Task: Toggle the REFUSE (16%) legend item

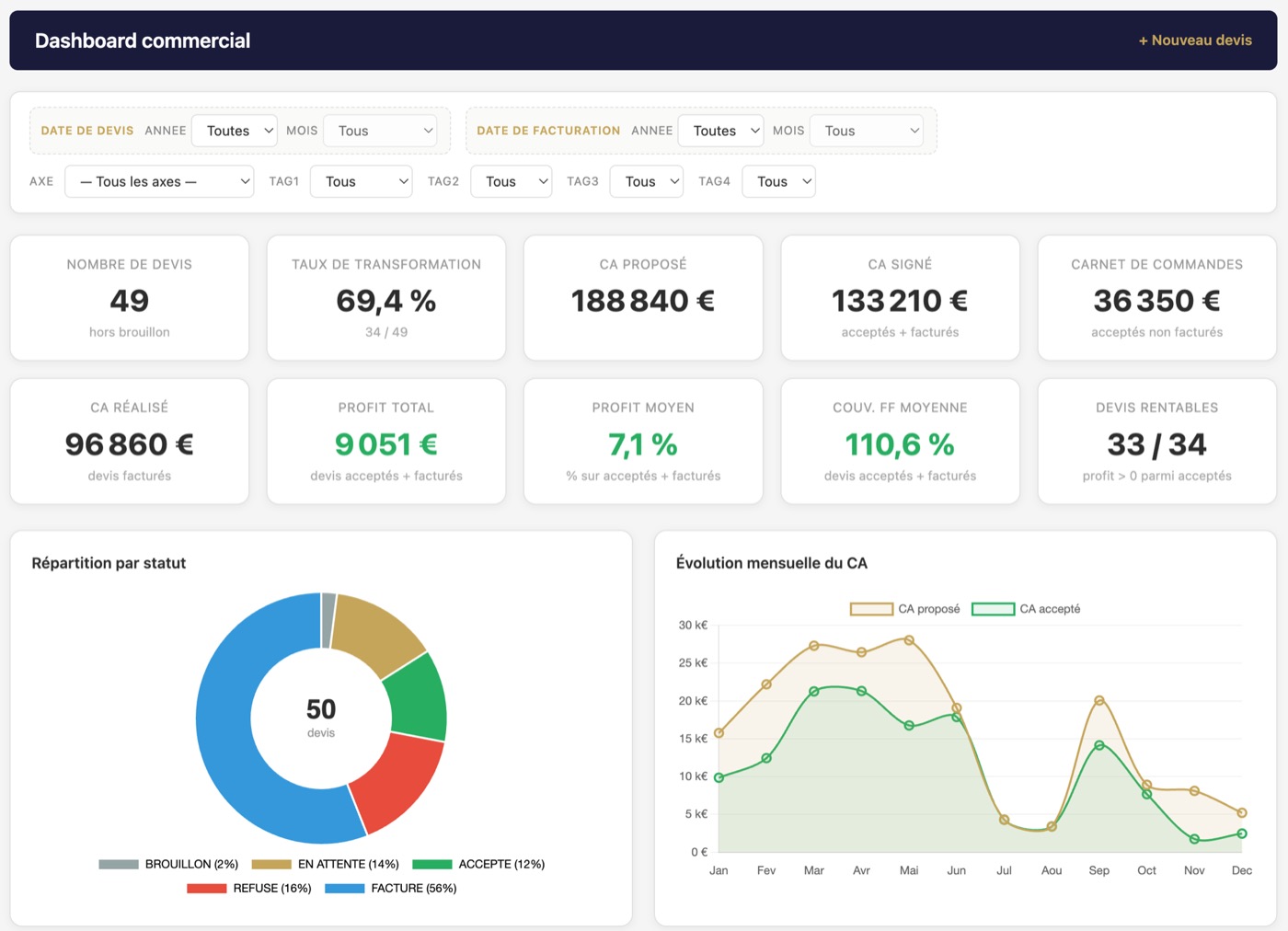Action: 249,888
